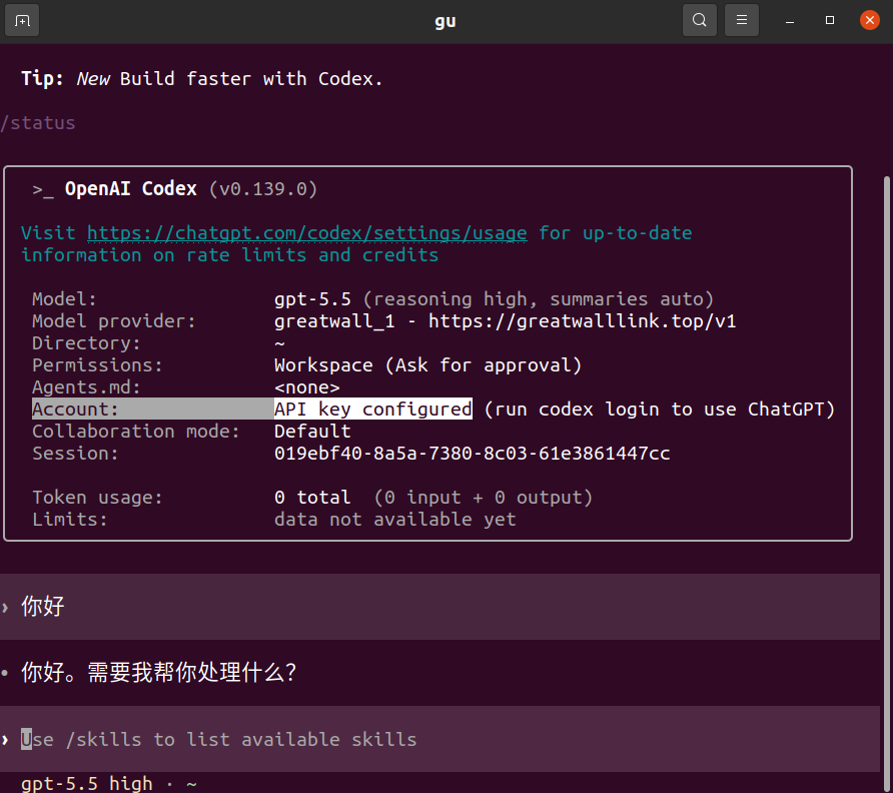The height and width of the screenshot is (793, 893).
Task: Click 'Workspace (Ask for approval)' permissions value
Action: point(428,365)
